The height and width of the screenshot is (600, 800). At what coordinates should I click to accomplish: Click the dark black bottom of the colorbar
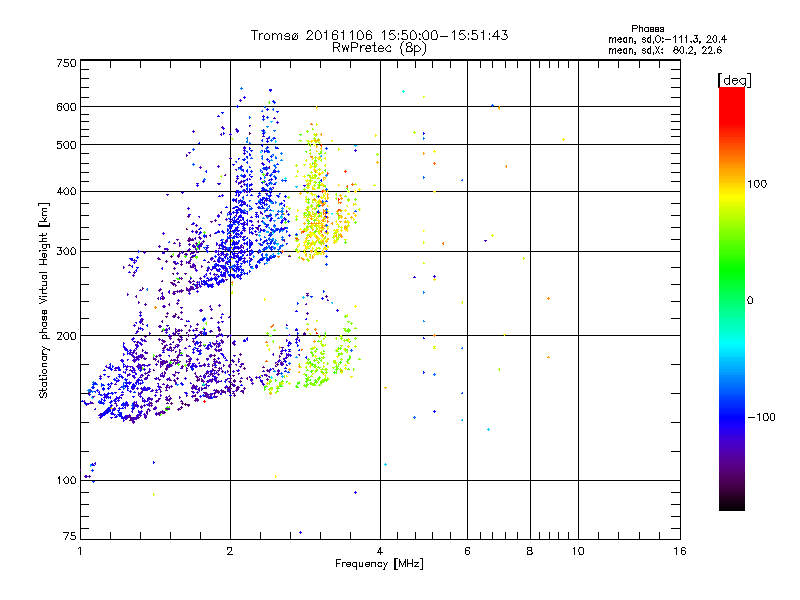click(x=732, y=503)
